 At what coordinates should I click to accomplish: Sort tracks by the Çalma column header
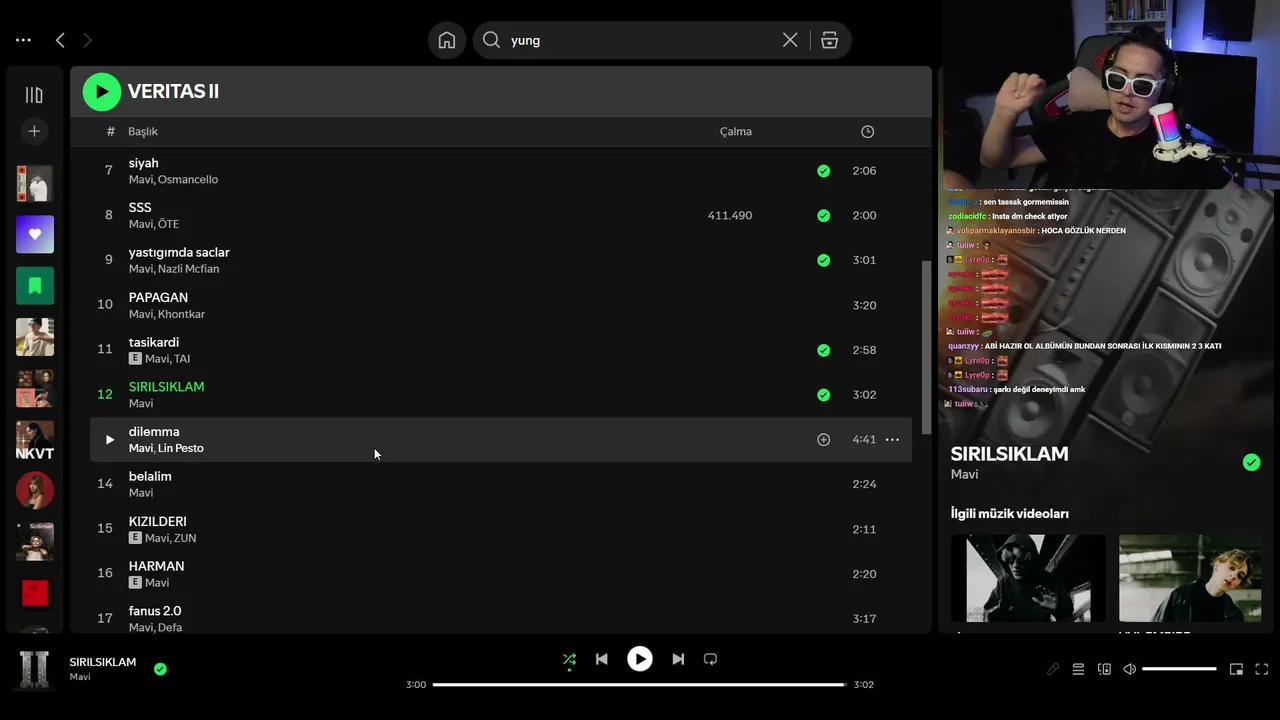click(736, 132)
